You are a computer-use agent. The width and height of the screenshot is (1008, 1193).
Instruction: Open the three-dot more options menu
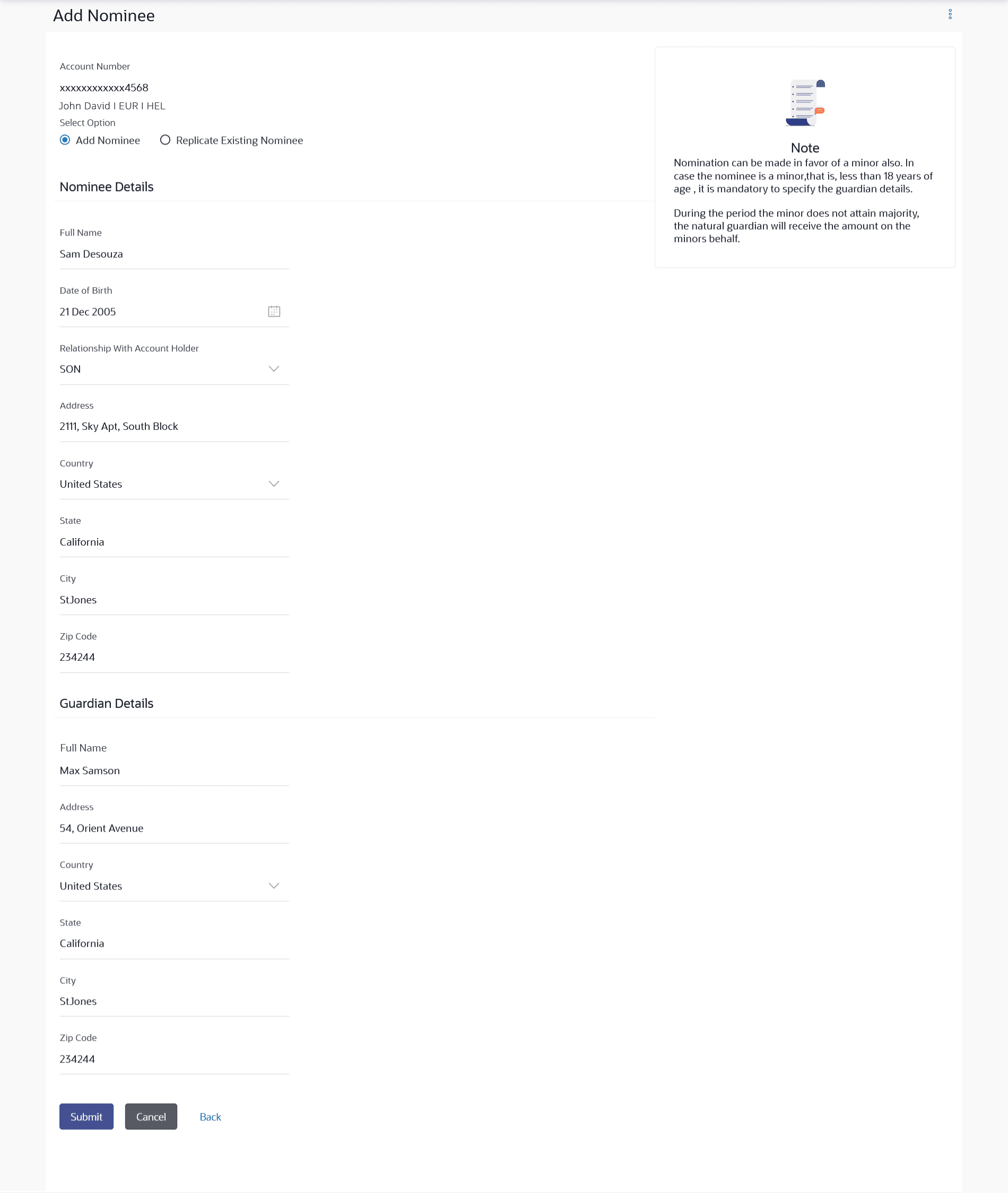950,14
